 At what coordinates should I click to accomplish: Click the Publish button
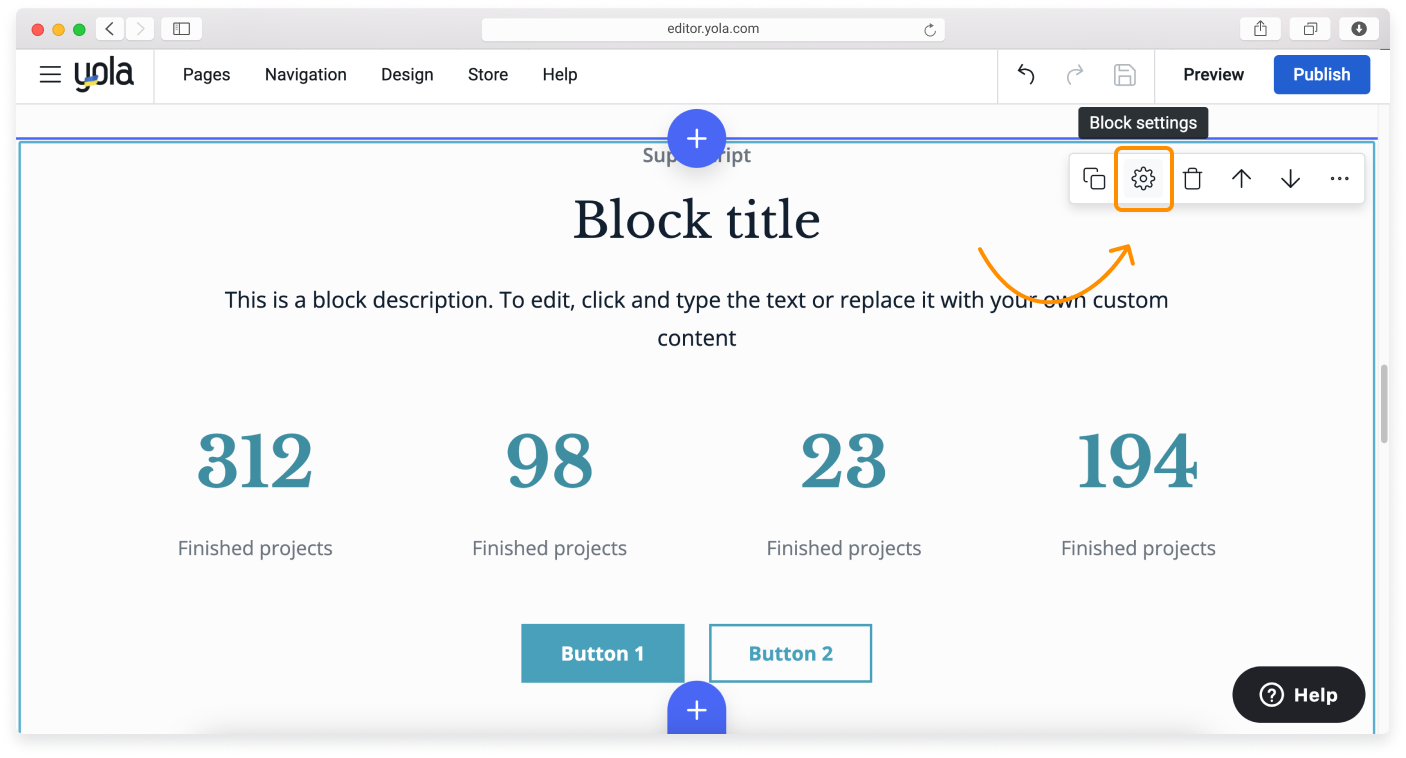click(1321, 75)
